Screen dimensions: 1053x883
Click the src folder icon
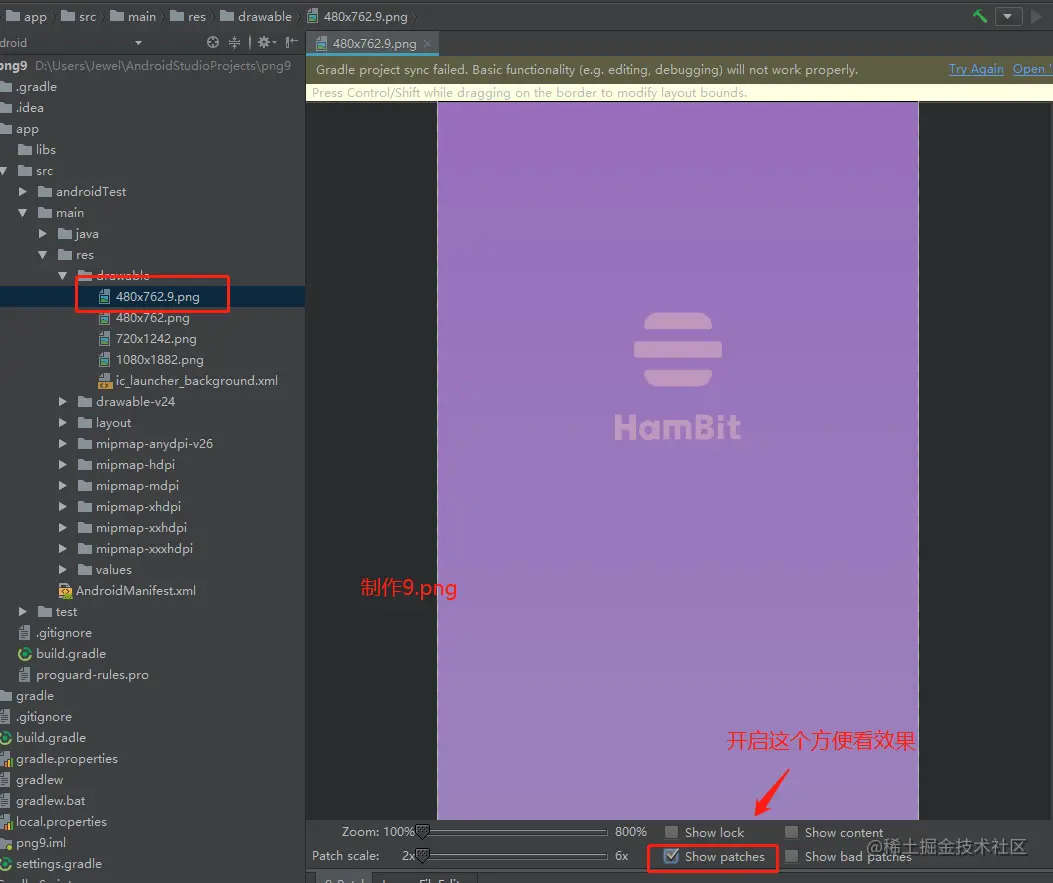pyautogui.click(x=25, y=171)
